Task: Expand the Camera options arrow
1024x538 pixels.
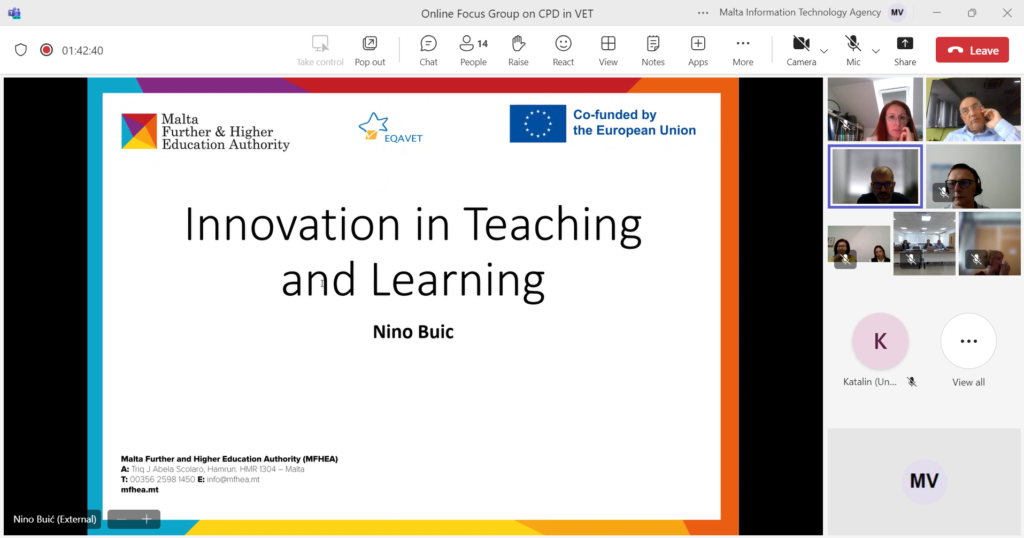Action: pyautogui.click(x=824, y=51)
